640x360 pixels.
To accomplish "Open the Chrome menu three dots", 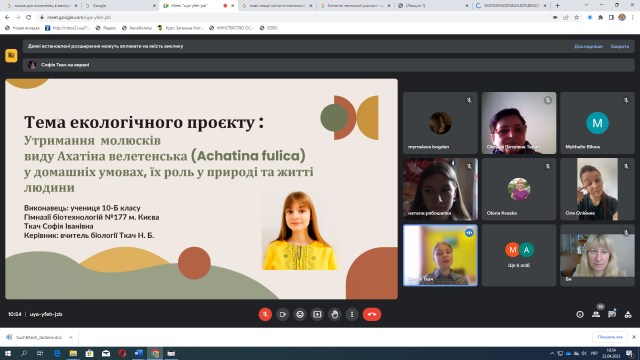I will pos(633,17).
